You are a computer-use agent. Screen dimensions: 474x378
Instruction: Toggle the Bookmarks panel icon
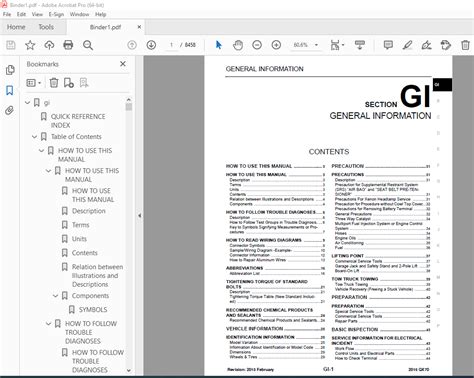10,90
